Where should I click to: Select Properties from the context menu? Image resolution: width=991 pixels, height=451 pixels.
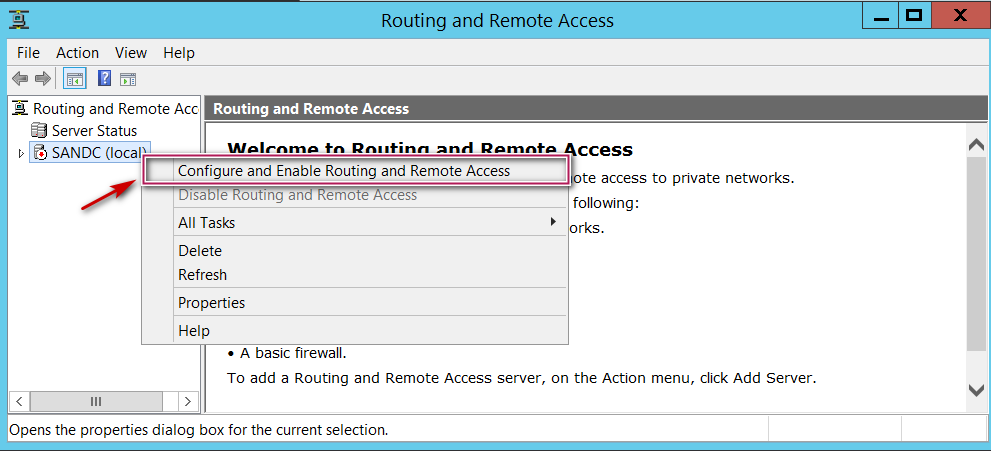[211, 303]
